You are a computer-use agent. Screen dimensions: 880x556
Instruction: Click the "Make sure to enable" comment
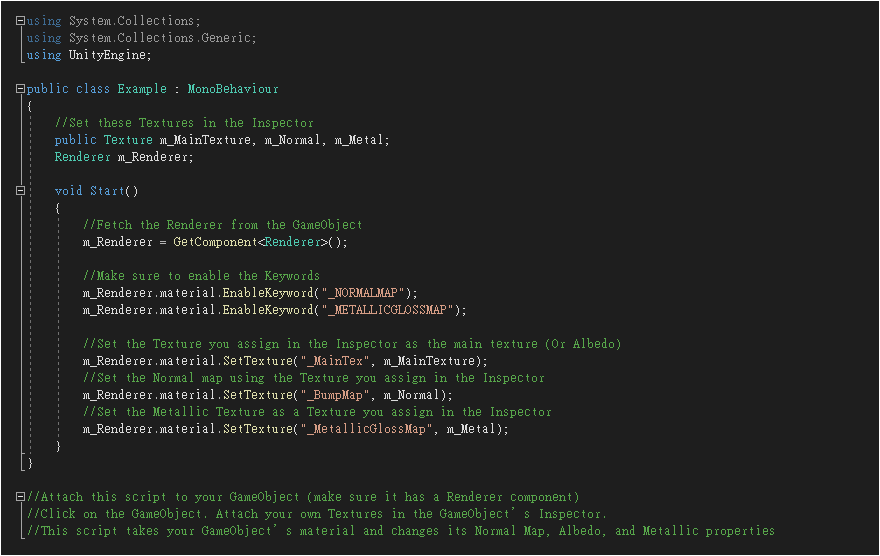pos(201,276)
